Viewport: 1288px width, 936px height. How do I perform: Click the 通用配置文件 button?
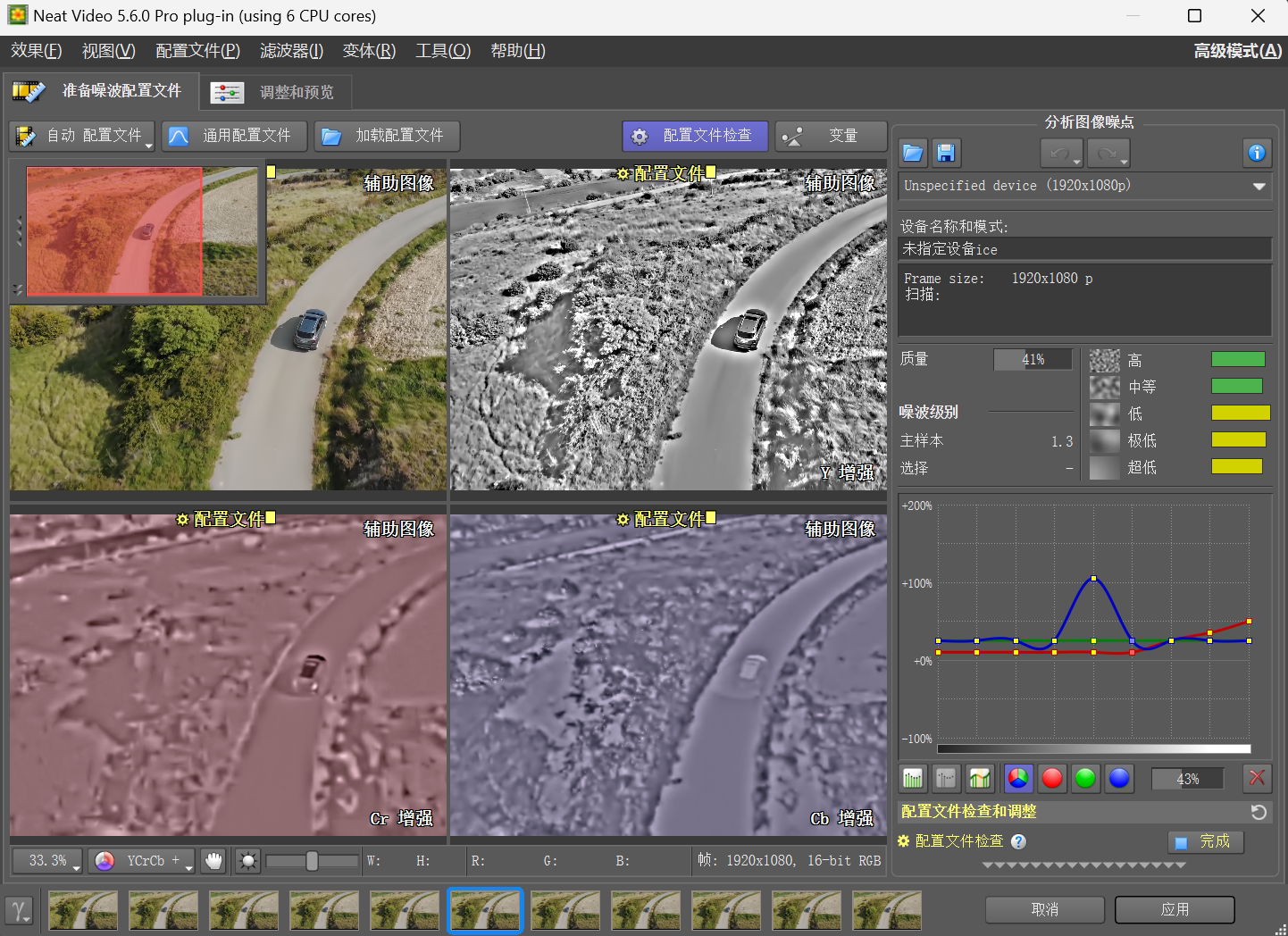[234, 136]
